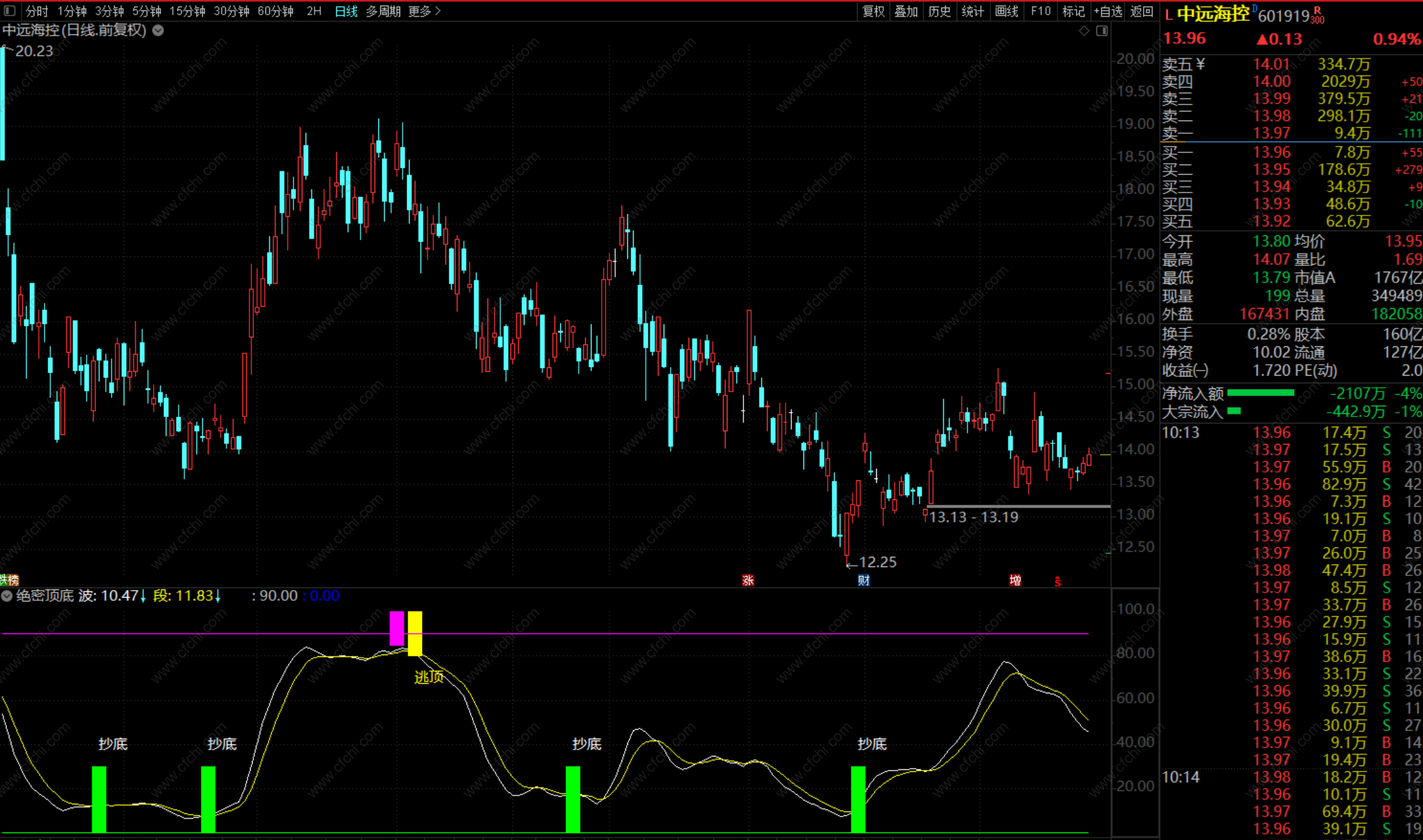The image size is (1423, 840).
Task: Click the 跌榜 tag at chart bottom-left
Action: click(9, 580)
